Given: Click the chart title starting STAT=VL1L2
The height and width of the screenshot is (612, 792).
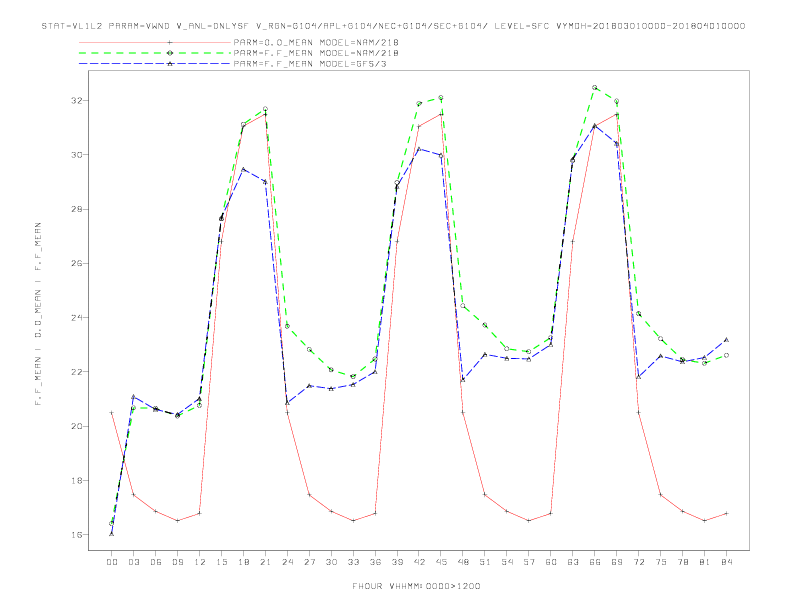Looking at the screenshot, I should [x=393, y=26].
